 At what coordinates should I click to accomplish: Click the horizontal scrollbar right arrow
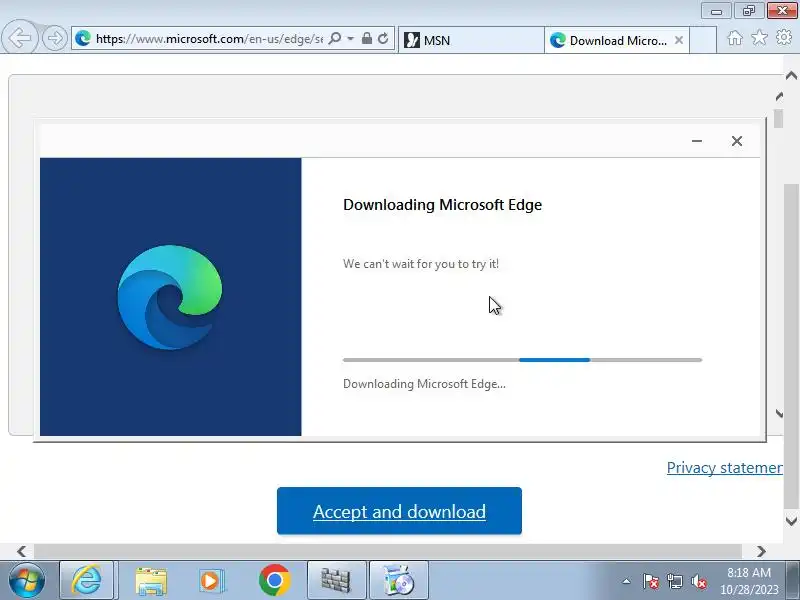coord(761,551)
